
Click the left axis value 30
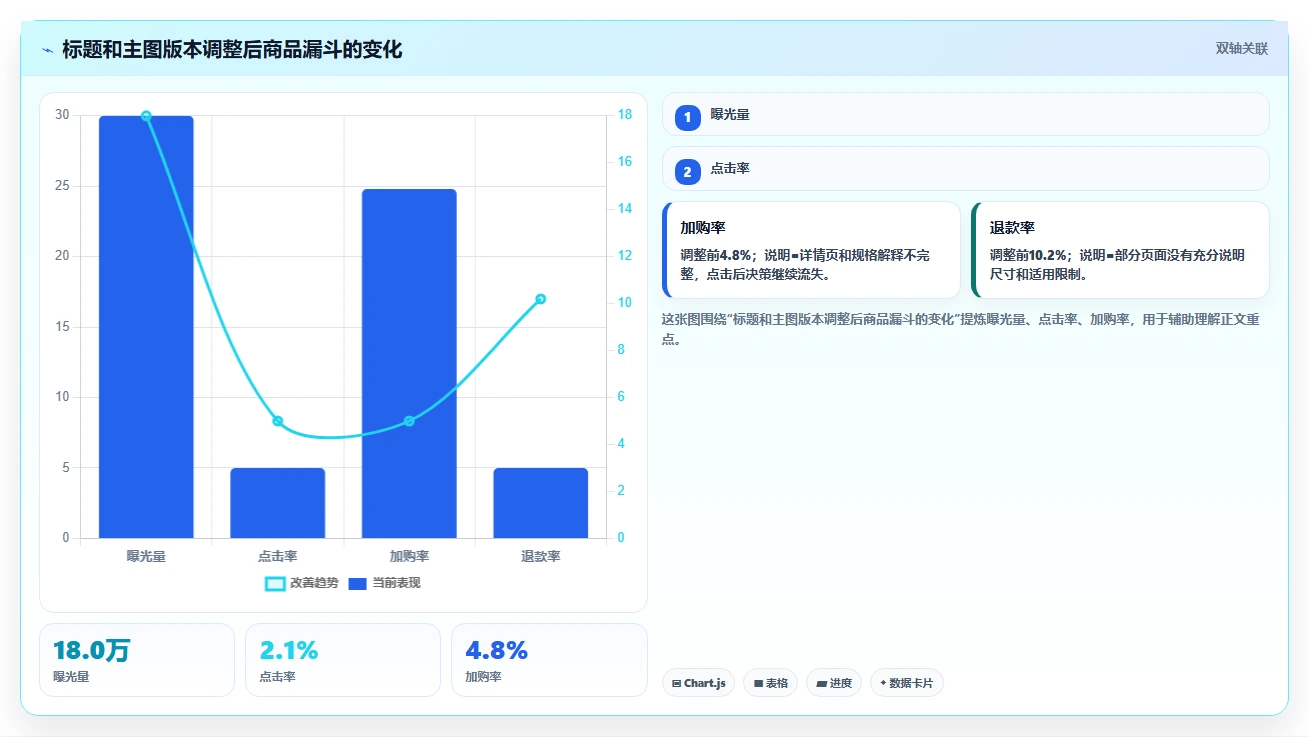point(63,115)
